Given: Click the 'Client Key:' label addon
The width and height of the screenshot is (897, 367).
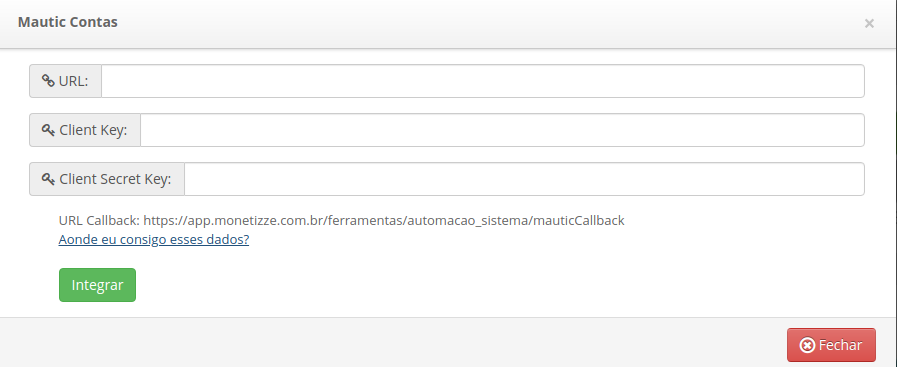Looking at the screenshot, I should click(x=85, y=130).
